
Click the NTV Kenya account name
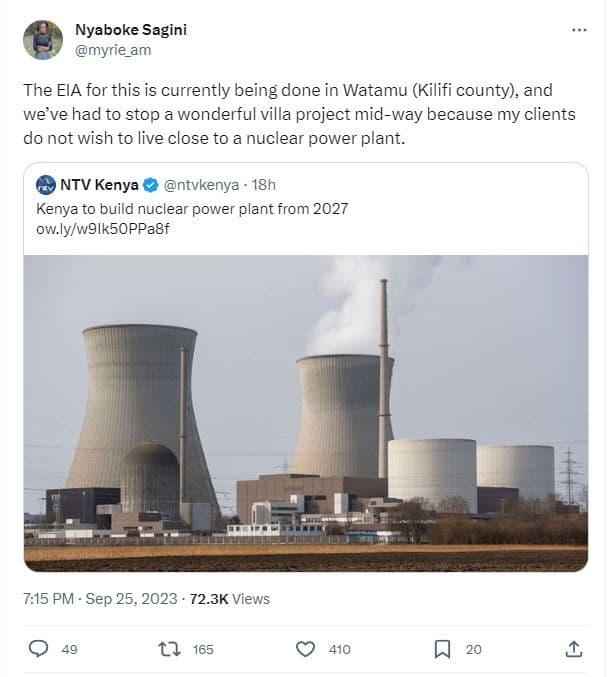[x=99, y=185]
